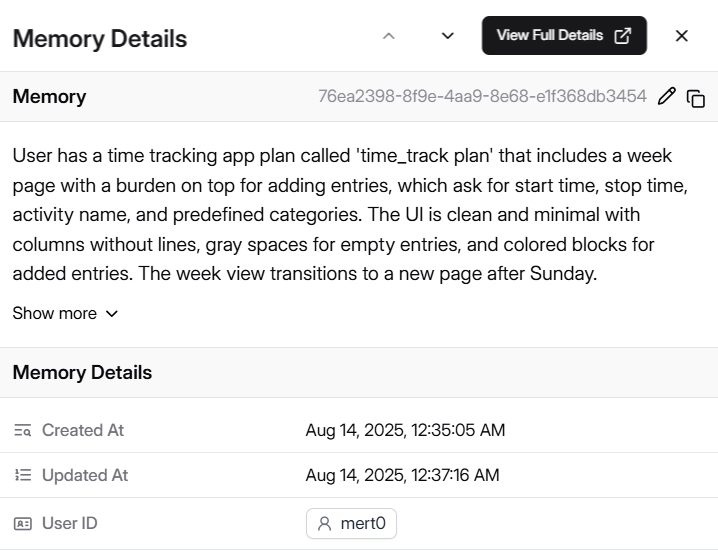Click the Created At timestamp value
Viewport: 718px width, 550px height.
pos(405,430)
